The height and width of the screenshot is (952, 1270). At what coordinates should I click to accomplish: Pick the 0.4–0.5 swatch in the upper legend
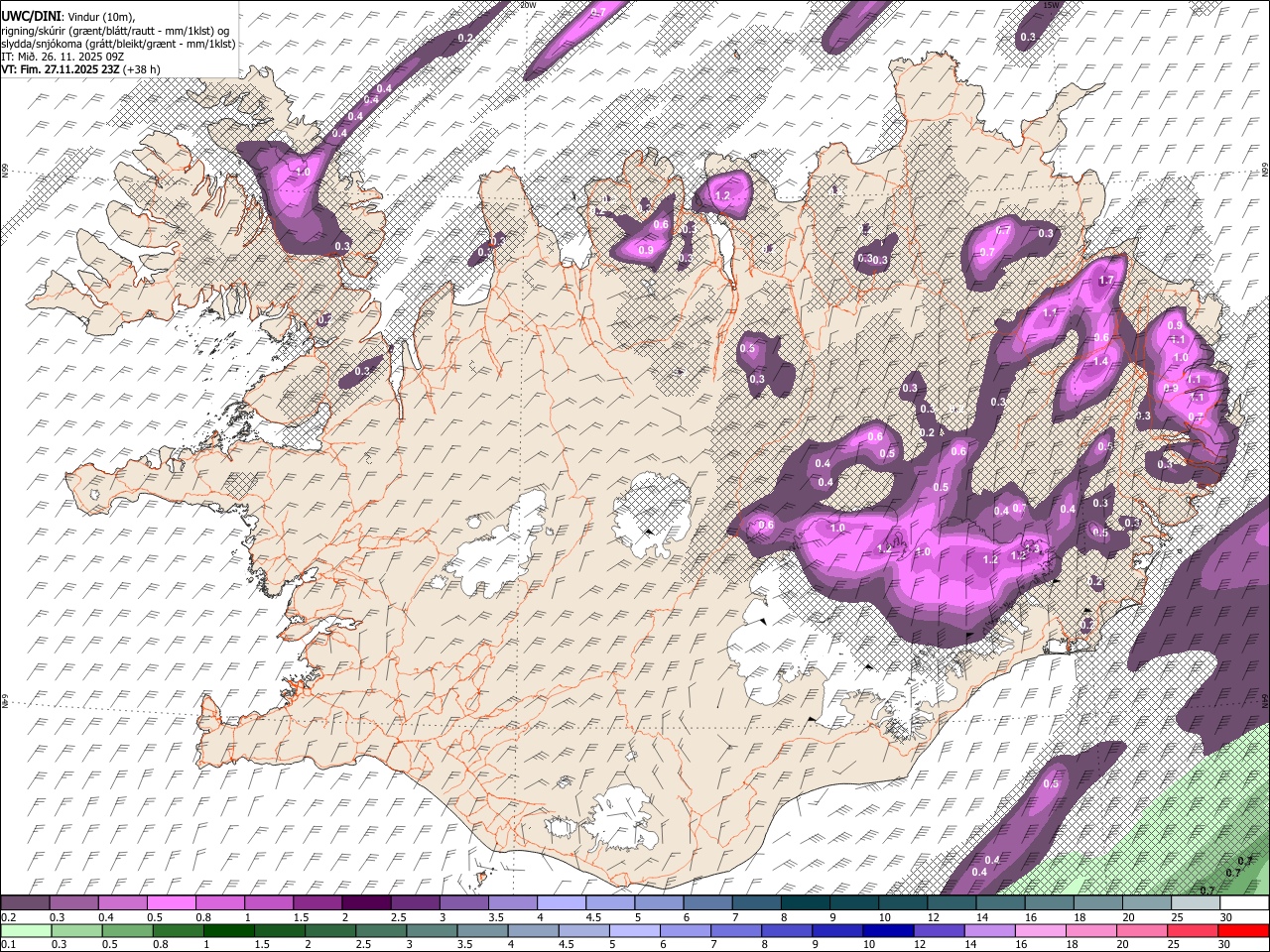[x=123, y=903]
